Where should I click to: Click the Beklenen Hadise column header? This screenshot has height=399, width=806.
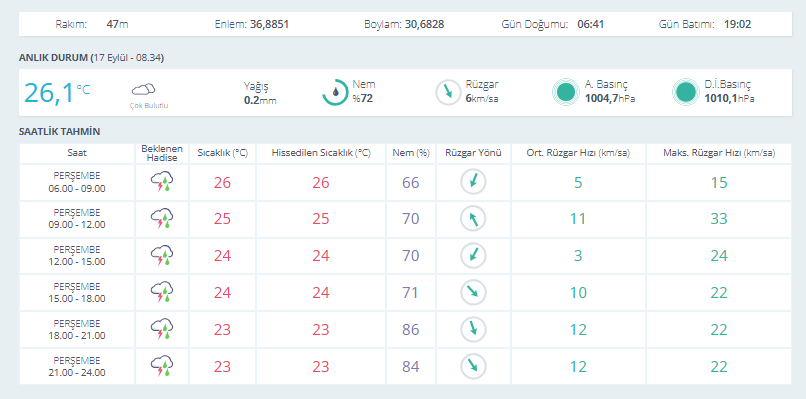coord(162,153)
